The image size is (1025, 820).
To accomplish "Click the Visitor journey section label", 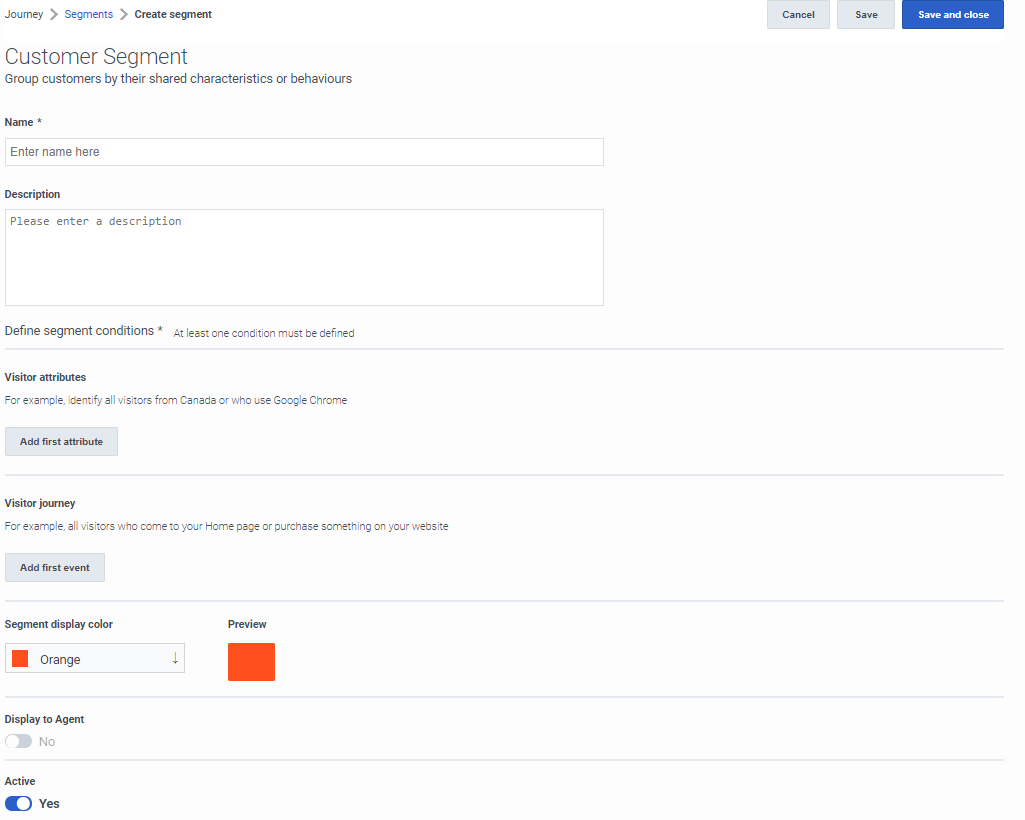I will pos(40,504).
